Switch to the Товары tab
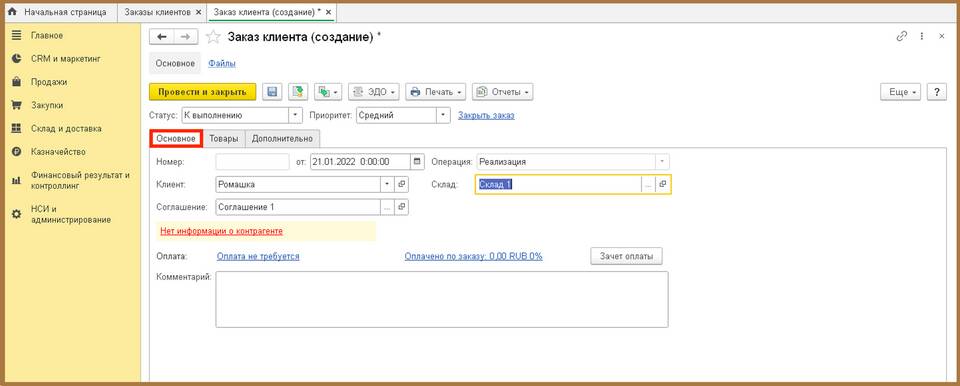960x386 pixels. coord(223,138)
